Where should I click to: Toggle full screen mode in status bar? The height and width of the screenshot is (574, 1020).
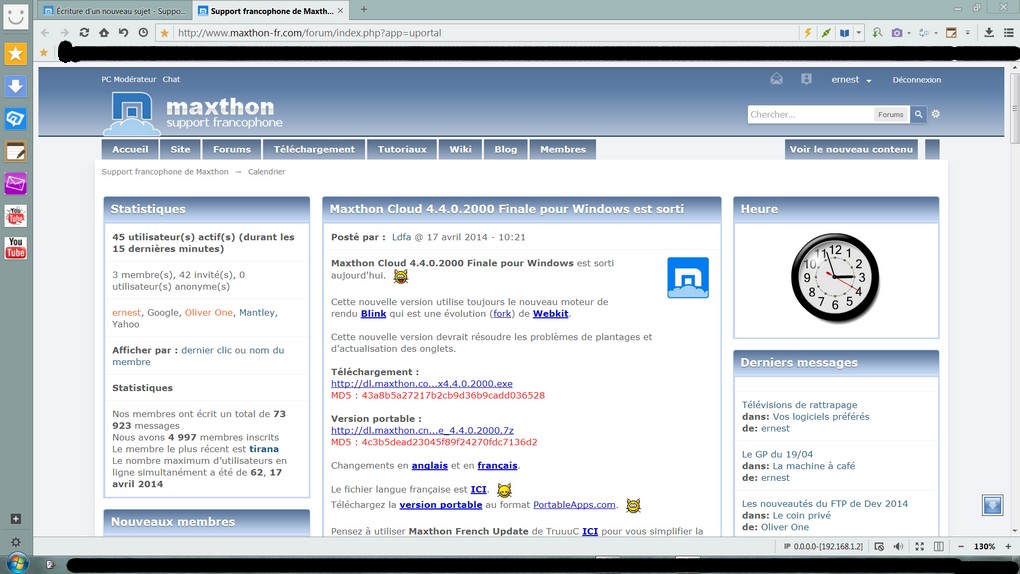point(919,547)
